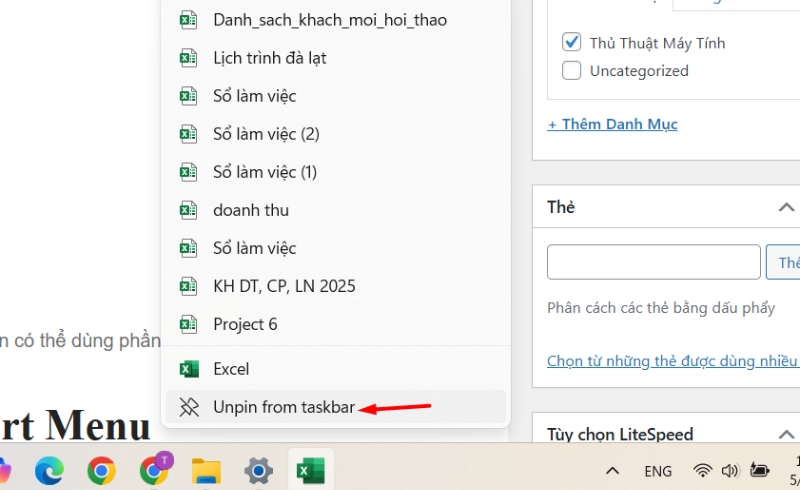The width and height of the screenshot is (800, 490).
Task: Open recent file Sổ làm việc (2)
Action: [x=266, y=134]
